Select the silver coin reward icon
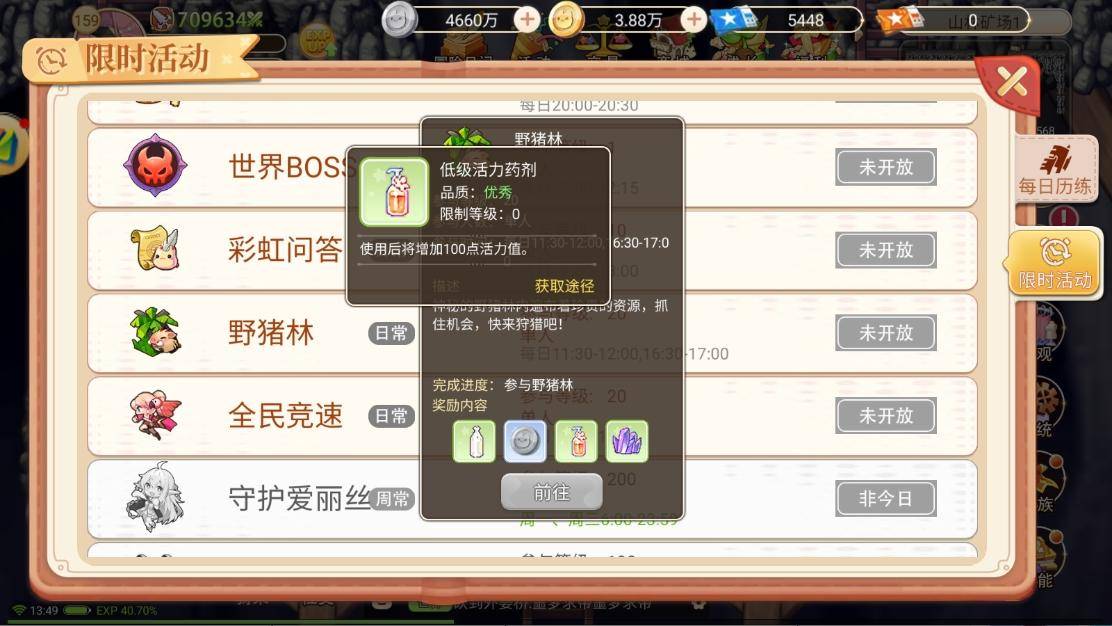The width and height of the screenshot is (1112, 626). 525,441
